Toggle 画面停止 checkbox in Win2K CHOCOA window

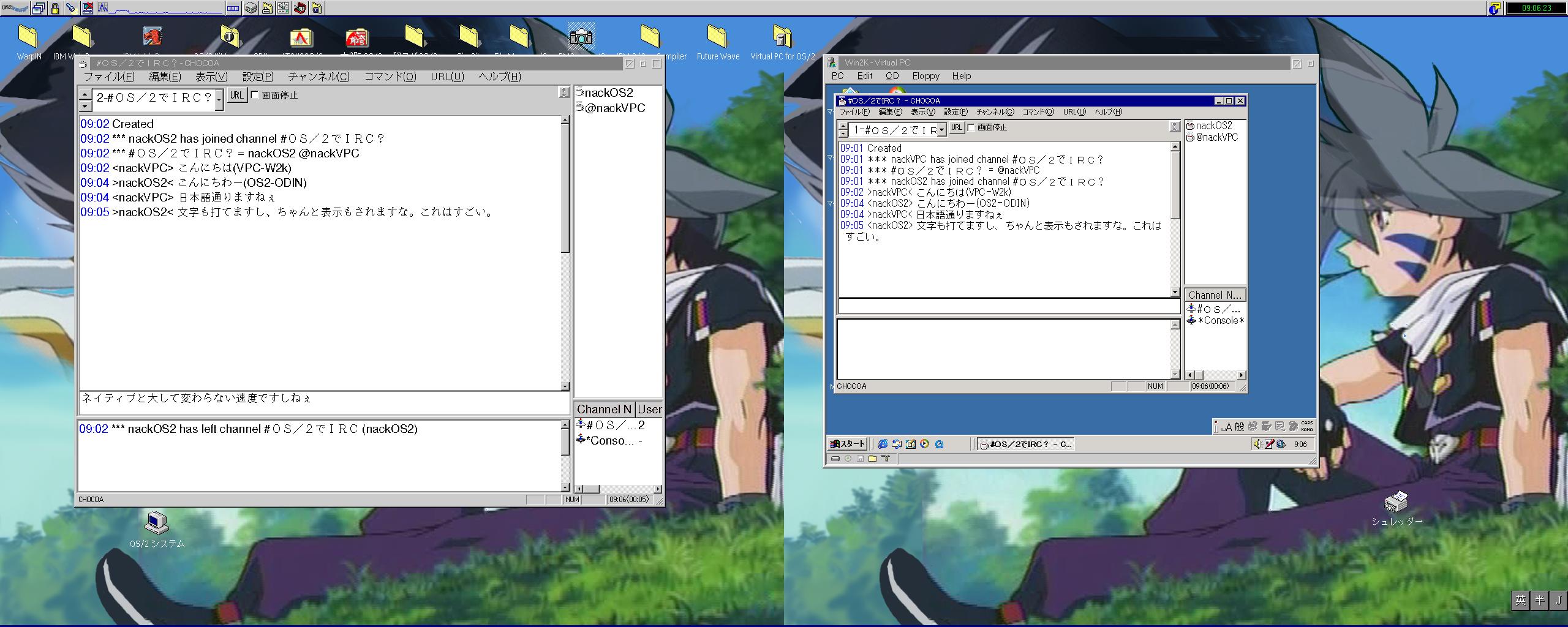pos(971,127)
